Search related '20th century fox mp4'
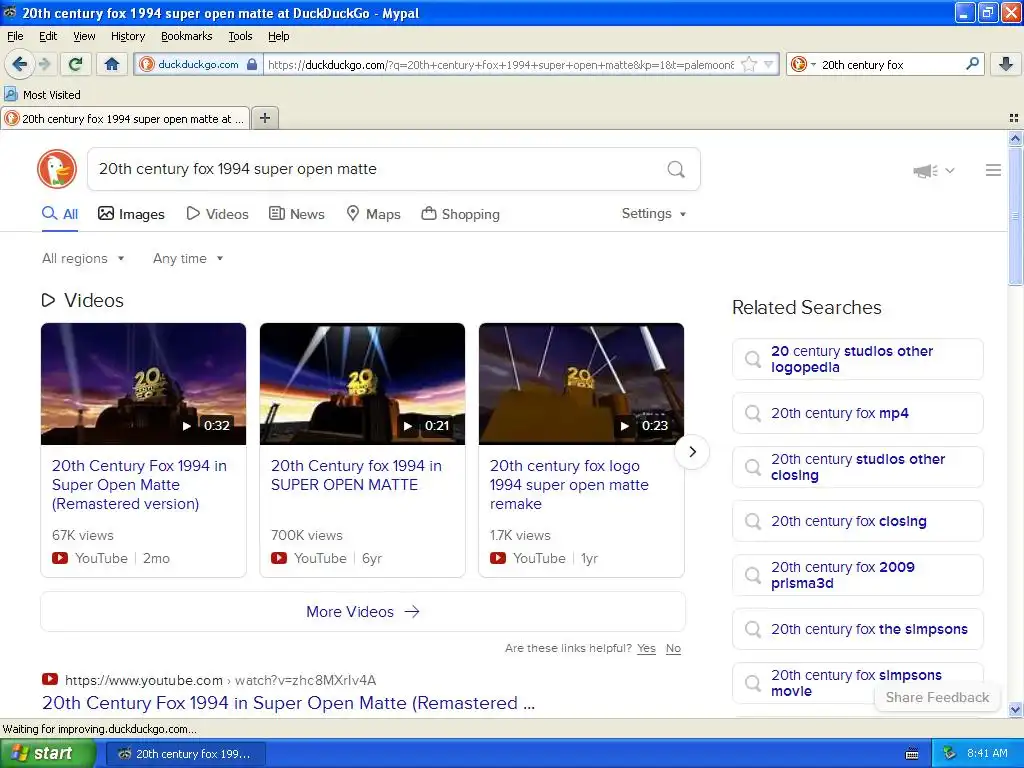Image resolution: width=1024 pixels, height=768 pixels. 857,413
